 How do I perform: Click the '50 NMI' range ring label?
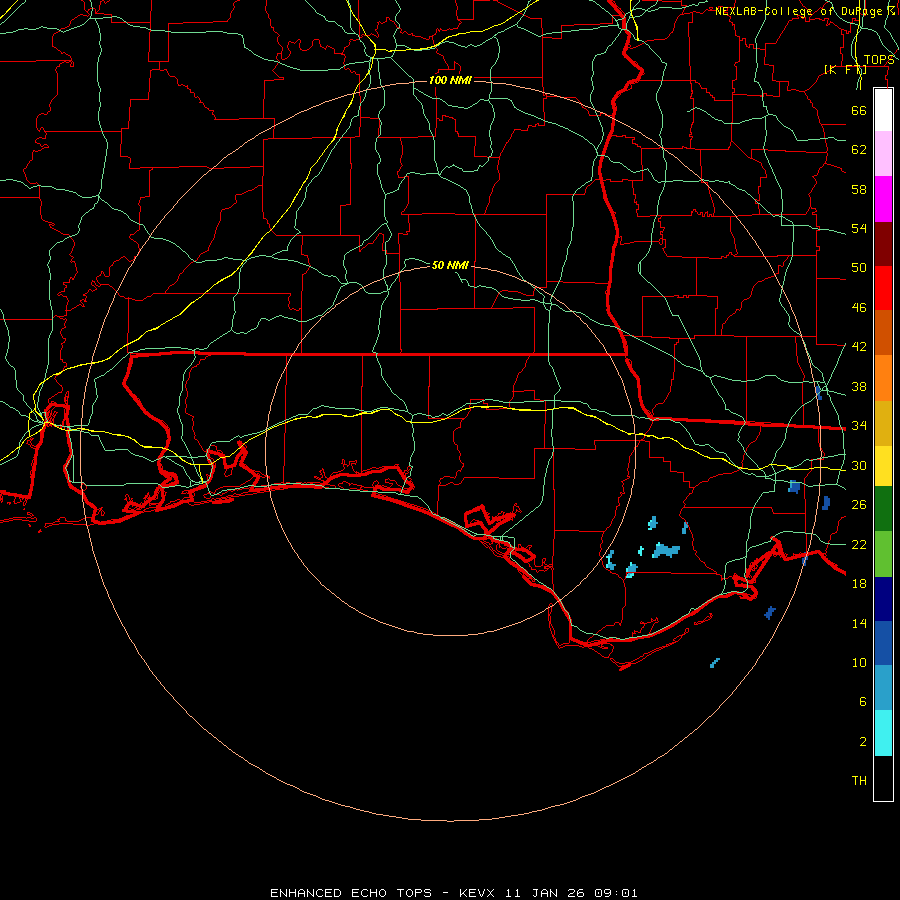[450, 265]
